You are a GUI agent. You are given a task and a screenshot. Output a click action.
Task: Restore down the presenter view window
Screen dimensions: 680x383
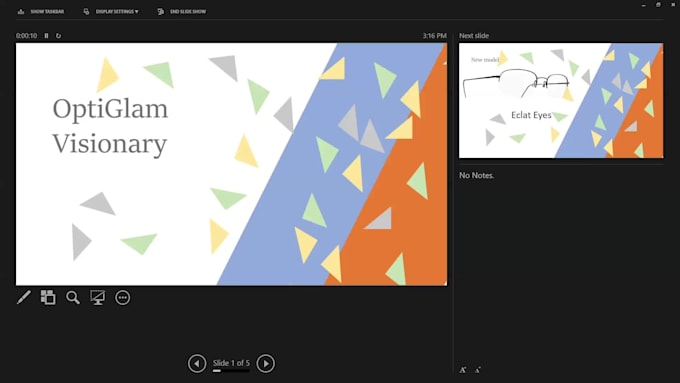click(x=658, y=5)
